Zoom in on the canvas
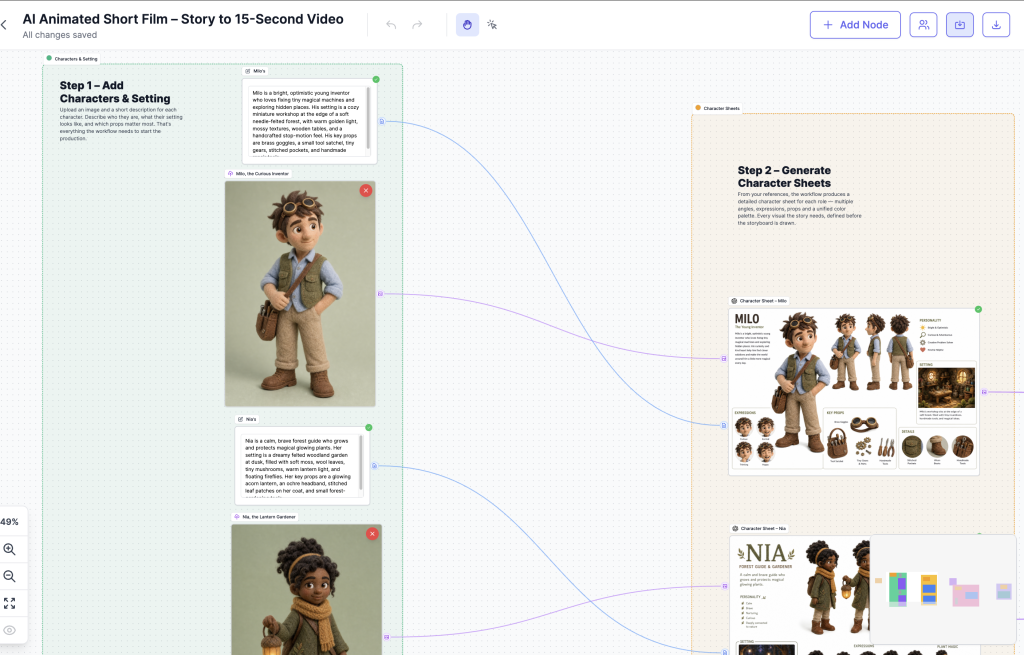Viewport: 1024px width, 655px height. (10, 549)
